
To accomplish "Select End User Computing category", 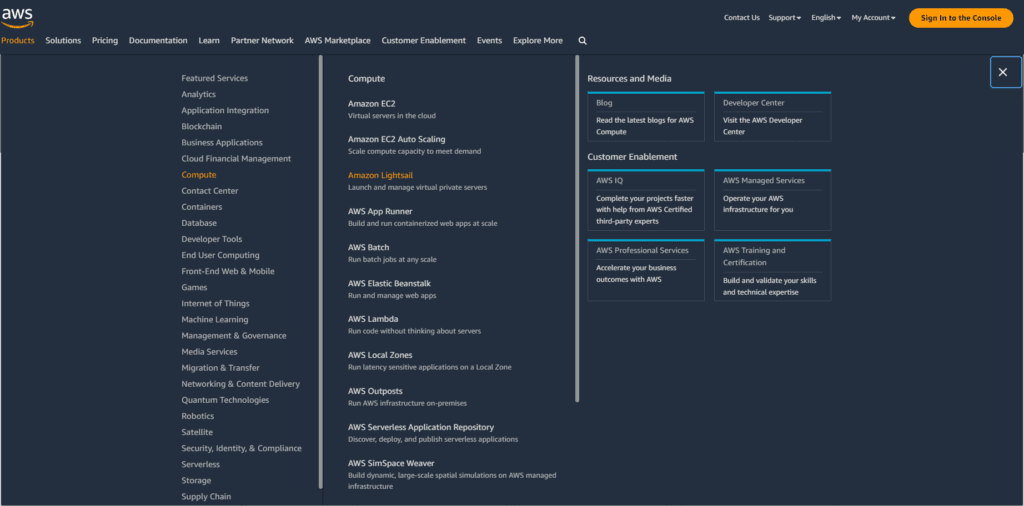I will click(220, 255).
